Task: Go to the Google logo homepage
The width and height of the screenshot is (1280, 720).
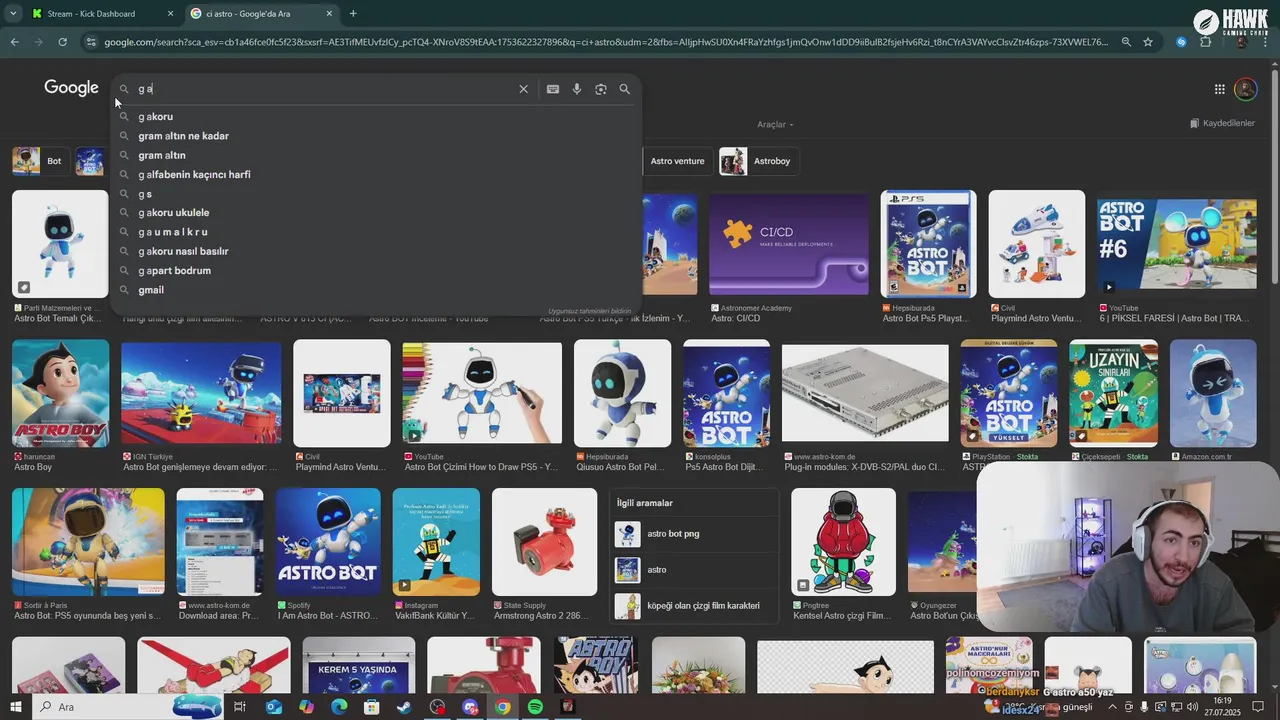Action: (71, 88)
